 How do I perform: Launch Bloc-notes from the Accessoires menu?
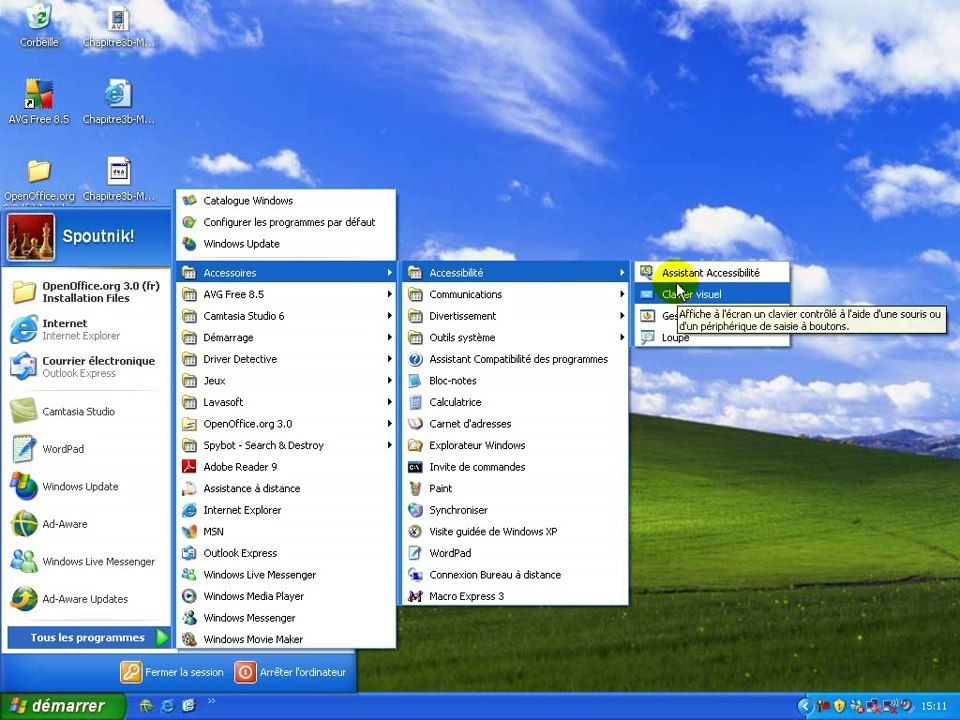click(x=452, y=381)
